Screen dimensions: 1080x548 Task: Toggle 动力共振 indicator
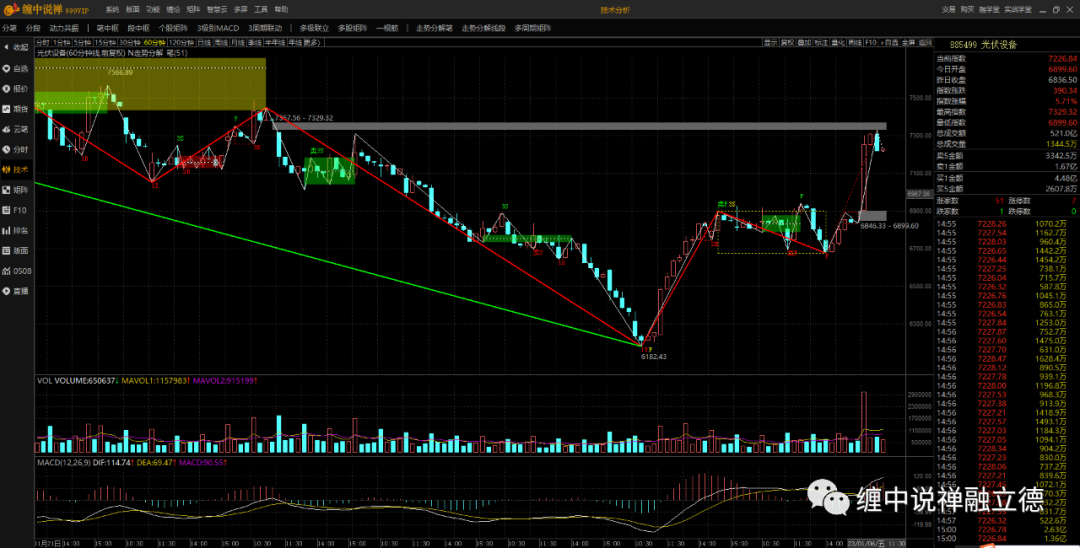[x=64, y=28]
